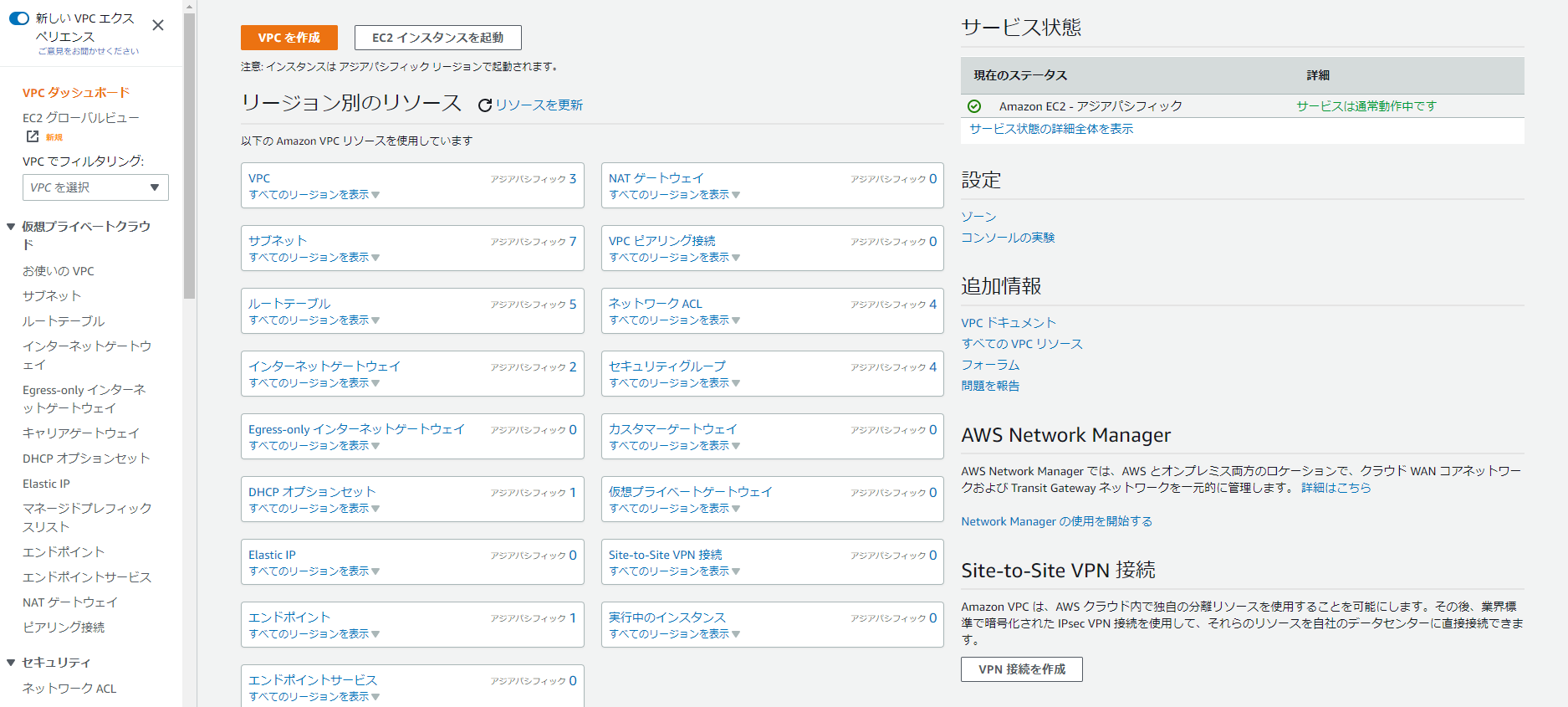The image size is (1568, 707).
Task: Select DHCP オプションセット in sidebar
Action: click(86, 459)
